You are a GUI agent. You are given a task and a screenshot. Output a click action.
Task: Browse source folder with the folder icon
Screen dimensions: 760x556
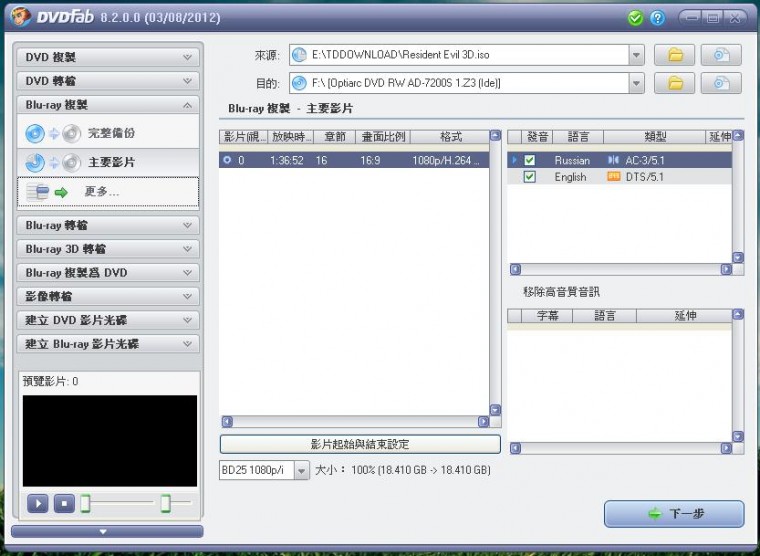pos(674,55)
